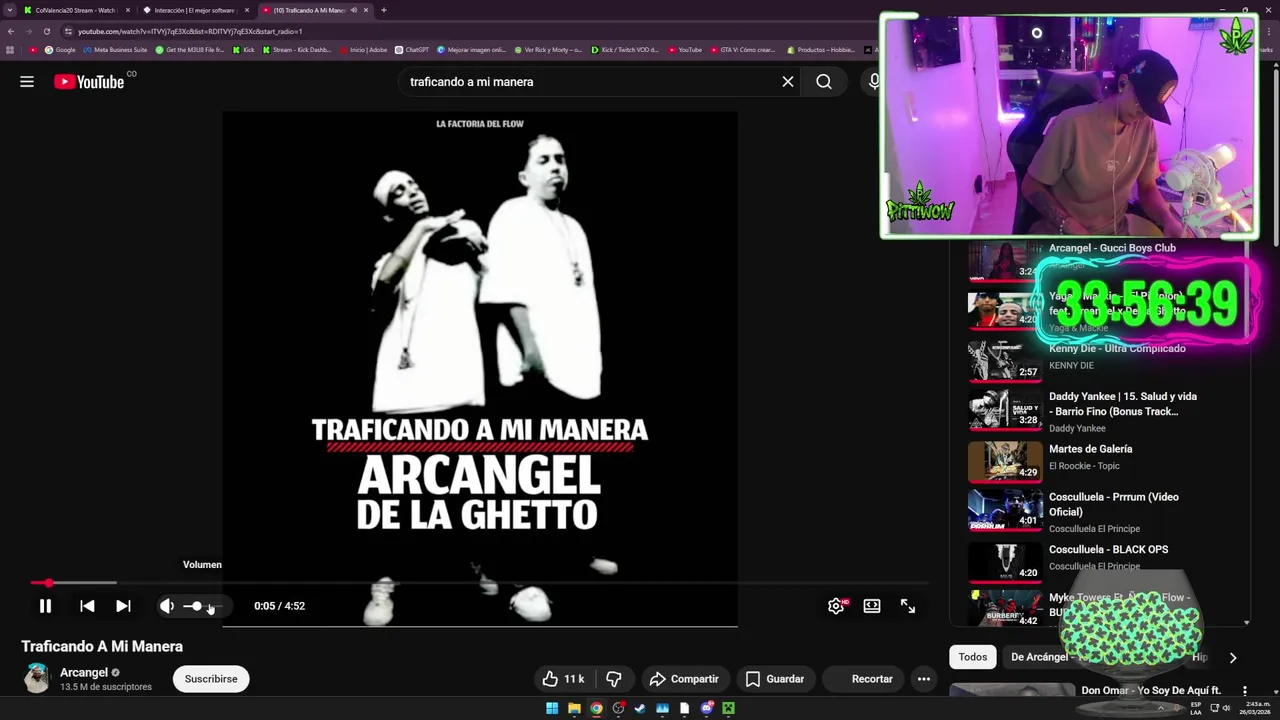Mute the player volume speaker icon
The height and width of the screenshot is (720, 1280).
click(x=167, y=606)
